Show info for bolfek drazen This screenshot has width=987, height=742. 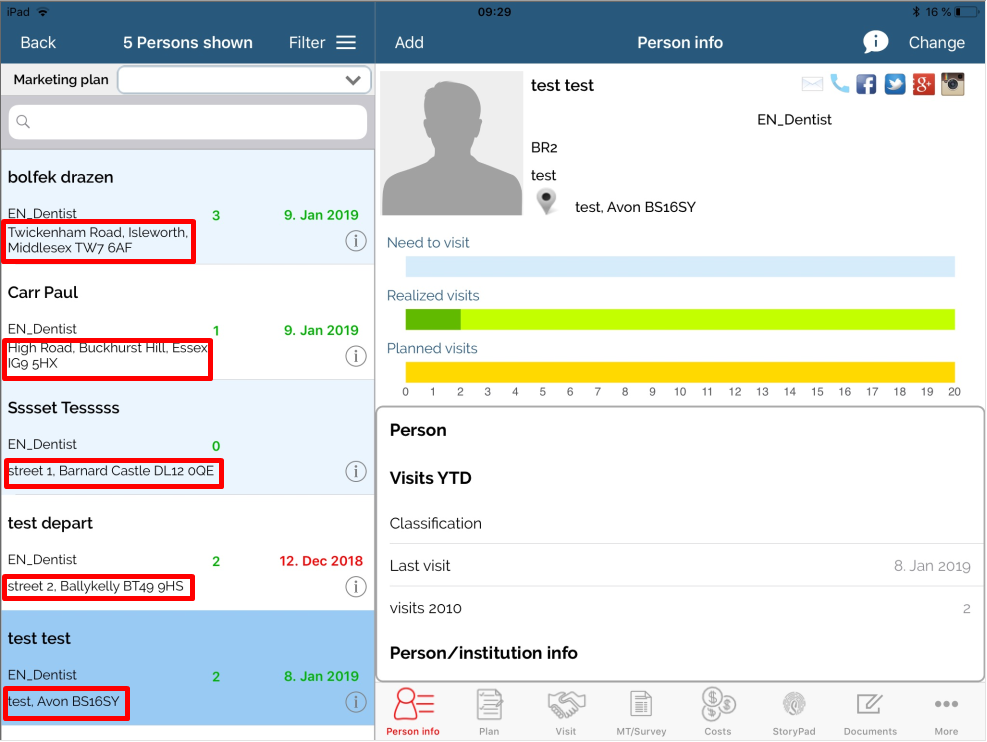click(355, 240)
